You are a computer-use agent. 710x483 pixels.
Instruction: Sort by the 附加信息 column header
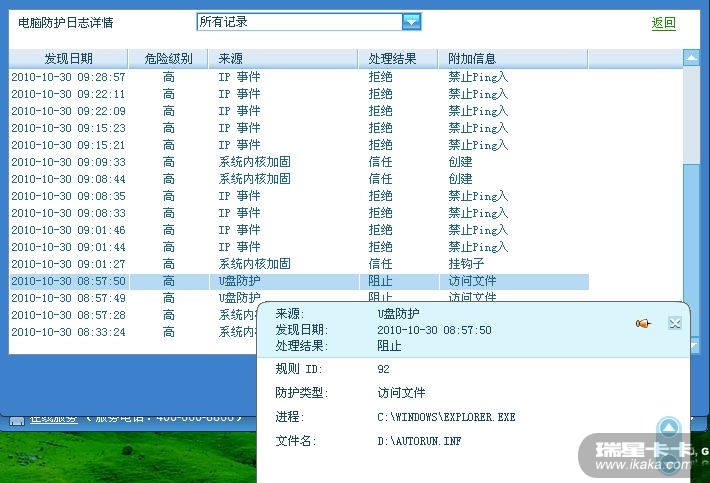(513, 58)
